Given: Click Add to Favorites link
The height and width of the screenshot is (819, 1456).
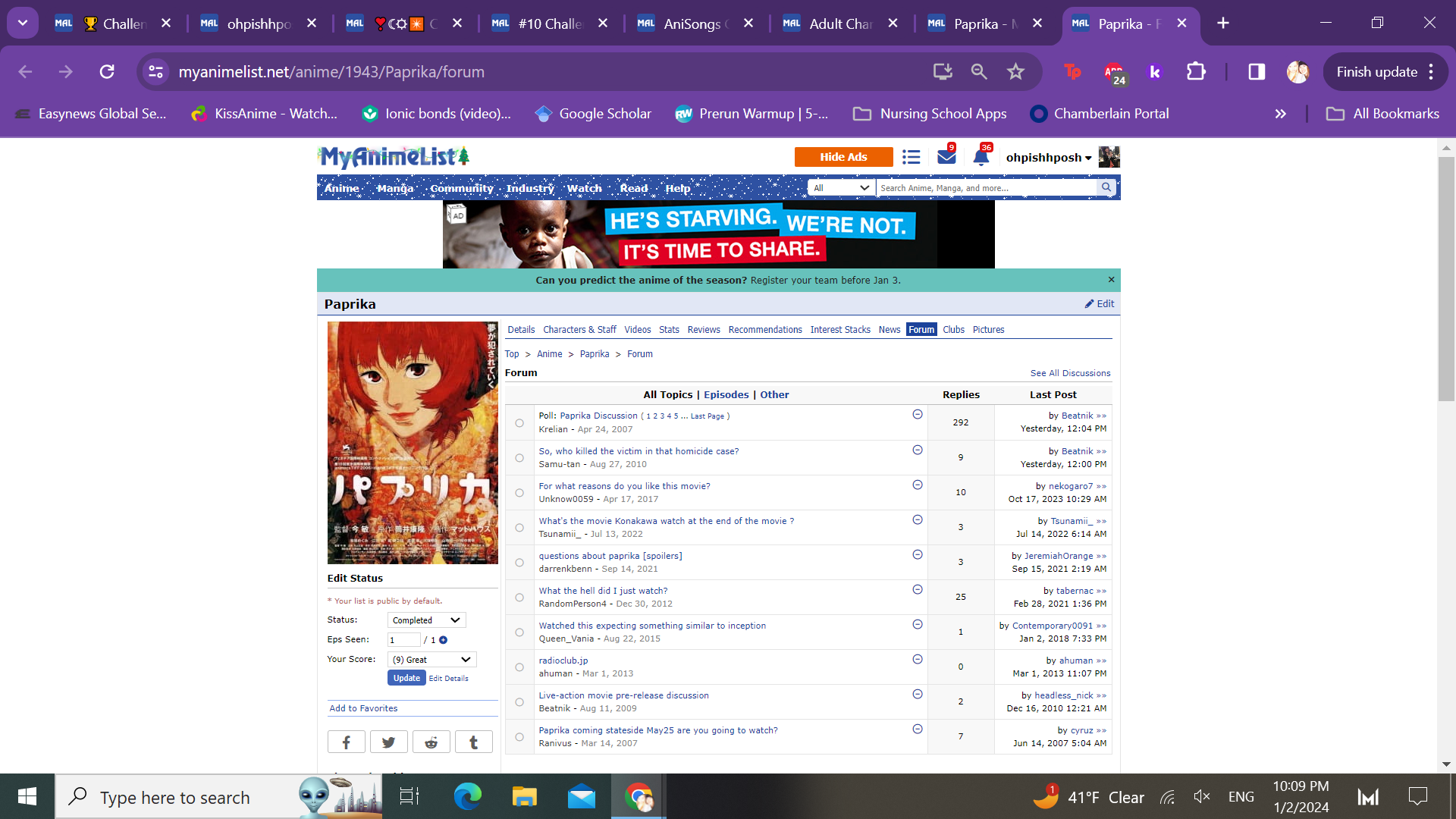Looking at the screenshot, I should coord(363,708).
